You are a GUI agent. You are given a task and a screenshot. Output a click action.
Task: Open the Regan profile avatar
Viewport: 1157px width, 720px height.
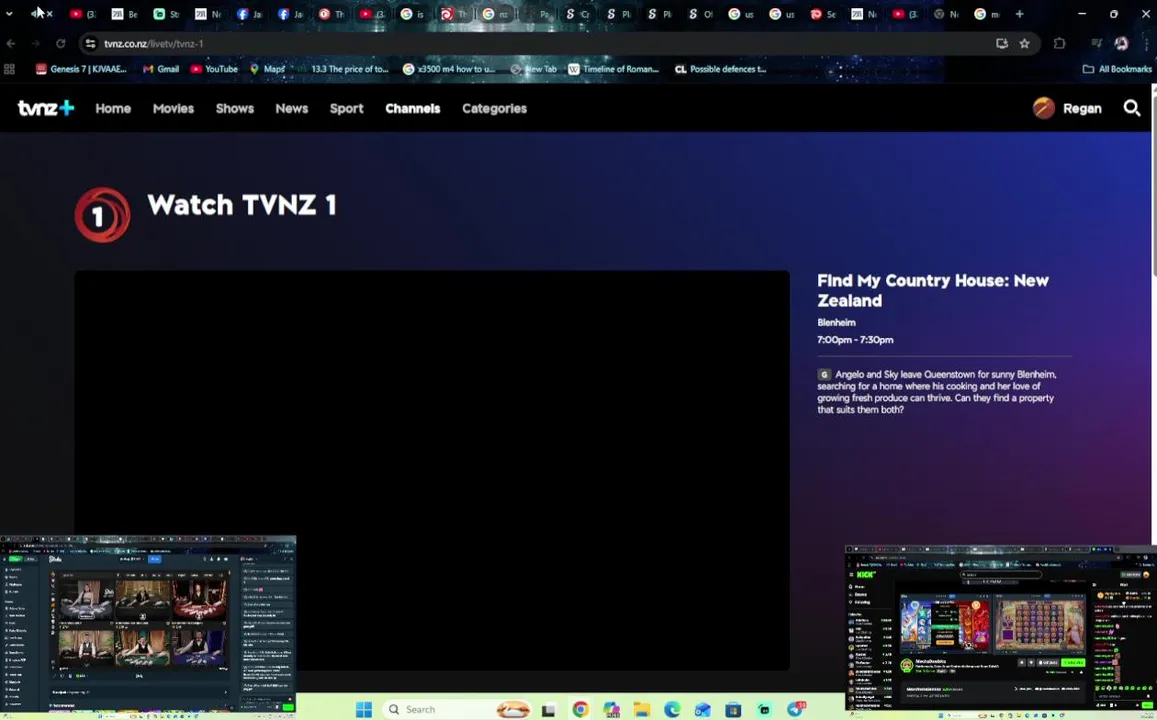tap(1043, 108)
